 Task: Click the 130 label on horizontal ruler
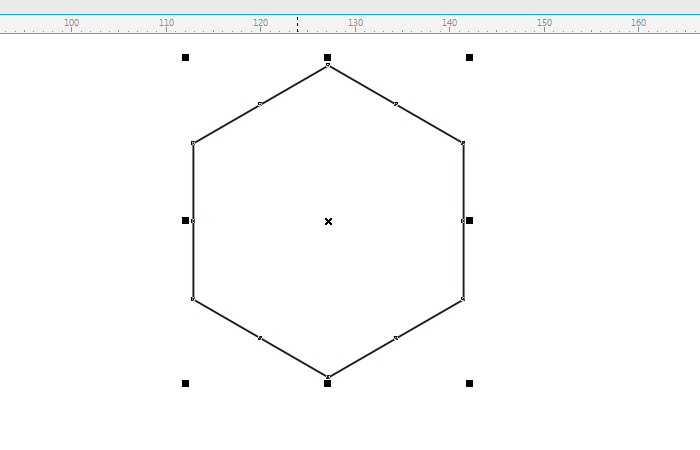[355, 22]
